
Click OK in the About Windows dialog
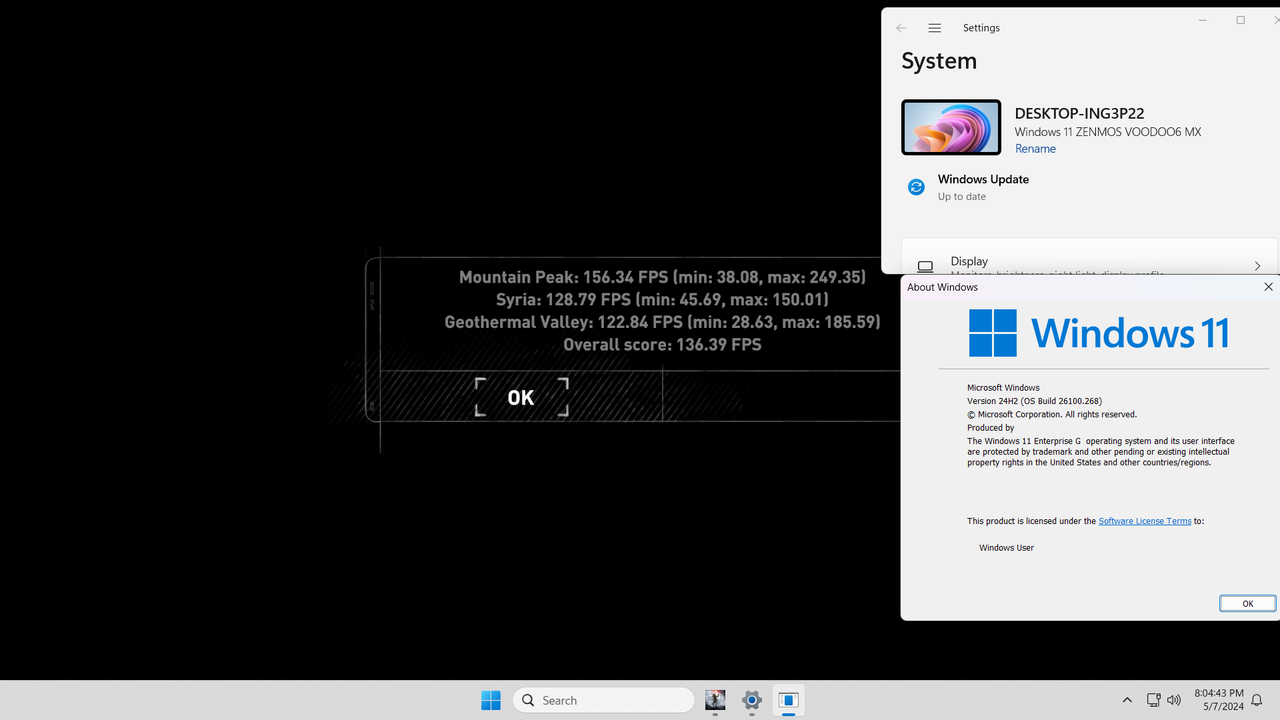point(1247,603)
